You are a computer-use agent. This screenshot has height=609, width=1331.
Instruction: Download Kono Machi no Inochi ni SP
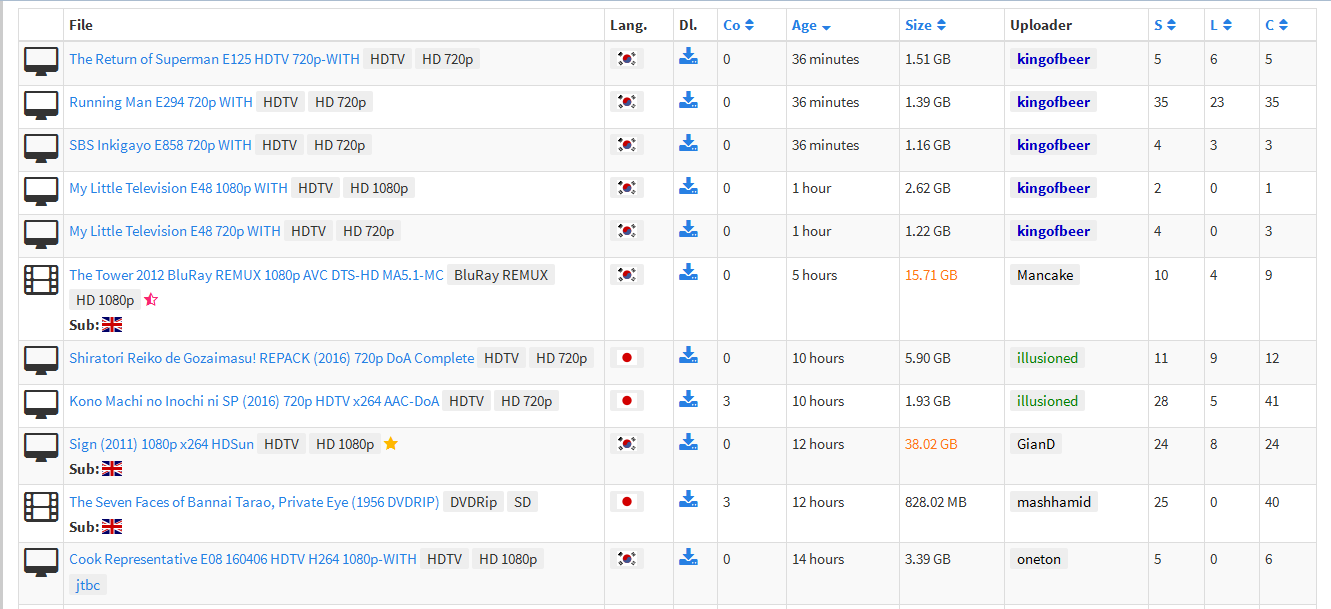(688, 399)
